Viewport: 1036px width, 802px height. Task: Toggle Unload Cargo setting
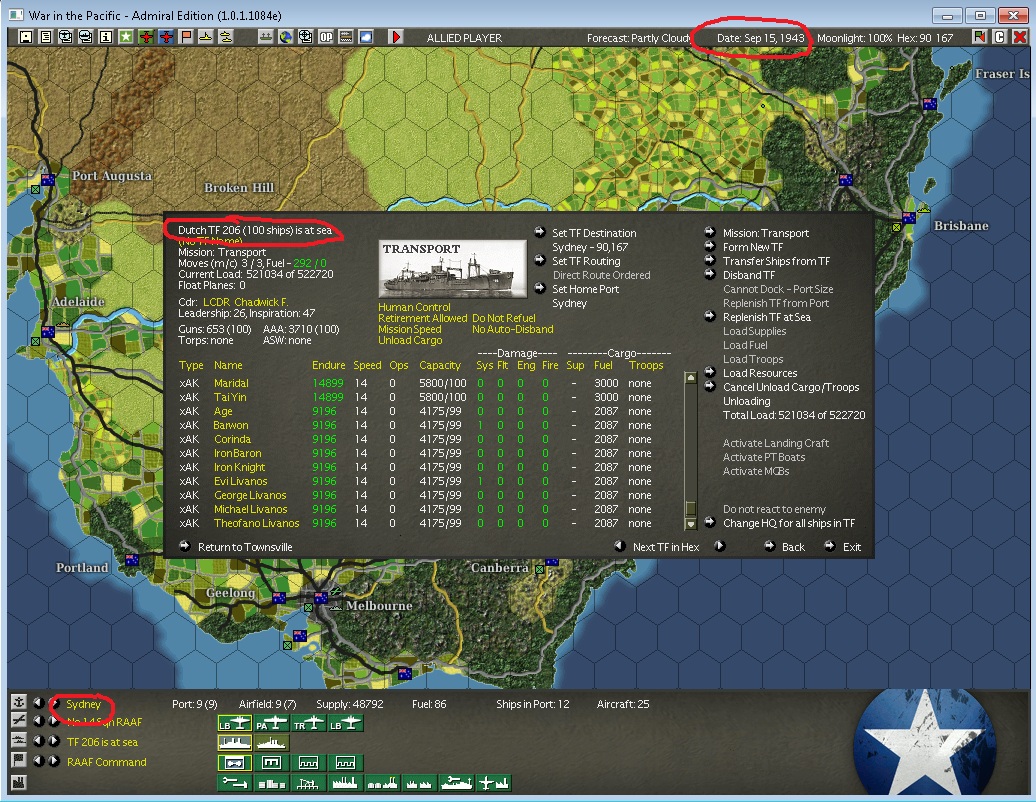click(410, 341)
